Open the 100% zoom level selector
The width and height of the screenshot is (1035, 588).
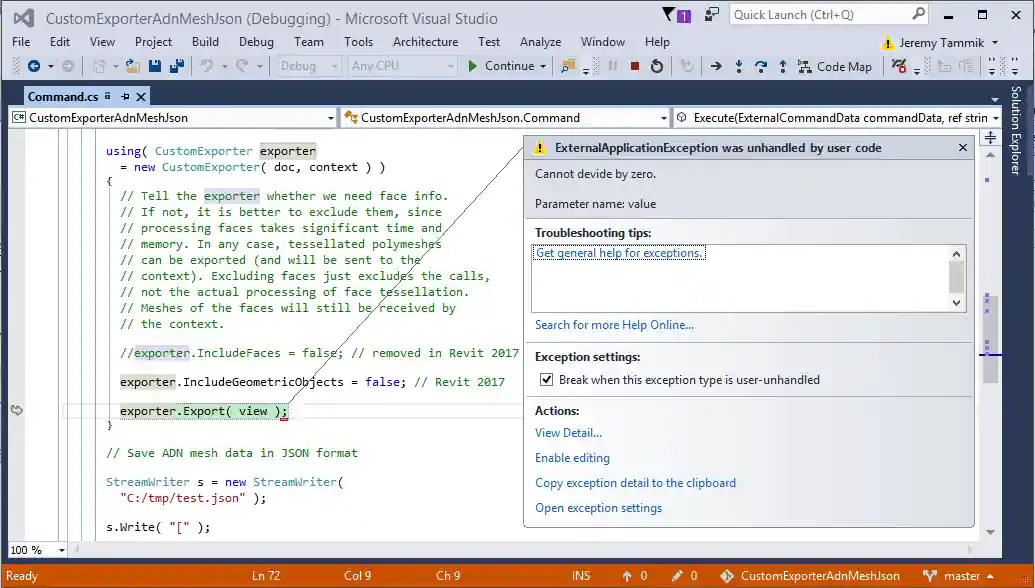point(37,549)
